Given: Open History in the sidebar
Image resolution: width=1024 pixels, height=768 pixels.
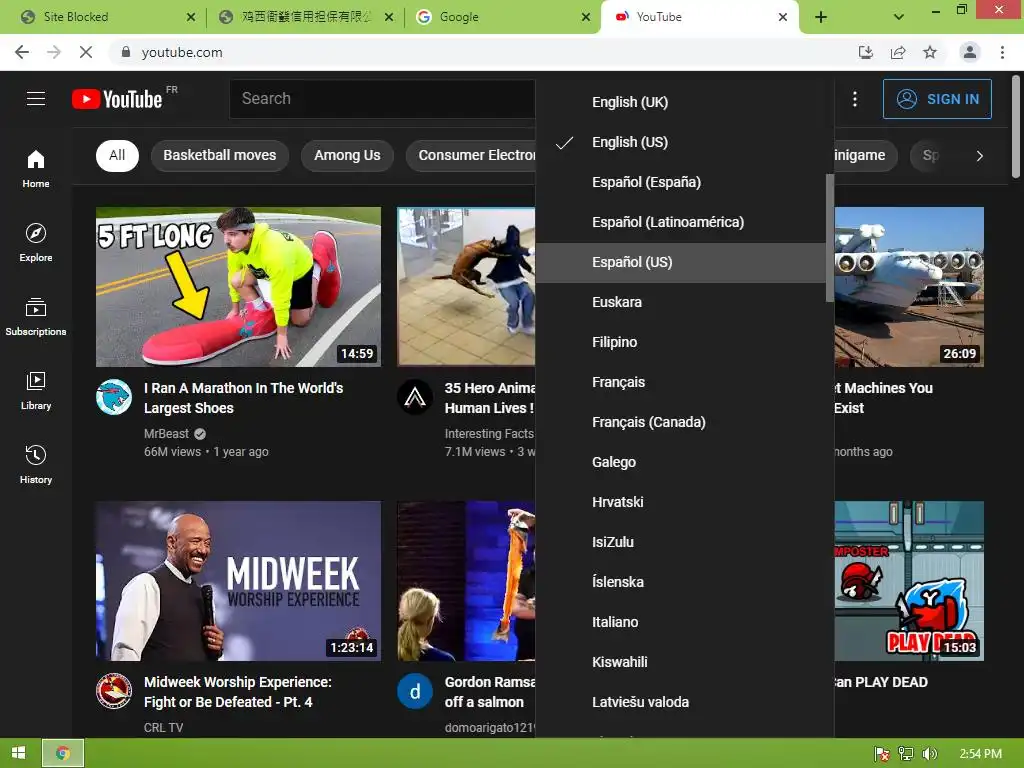Looking at the screenshot, I should coord(36,464).
